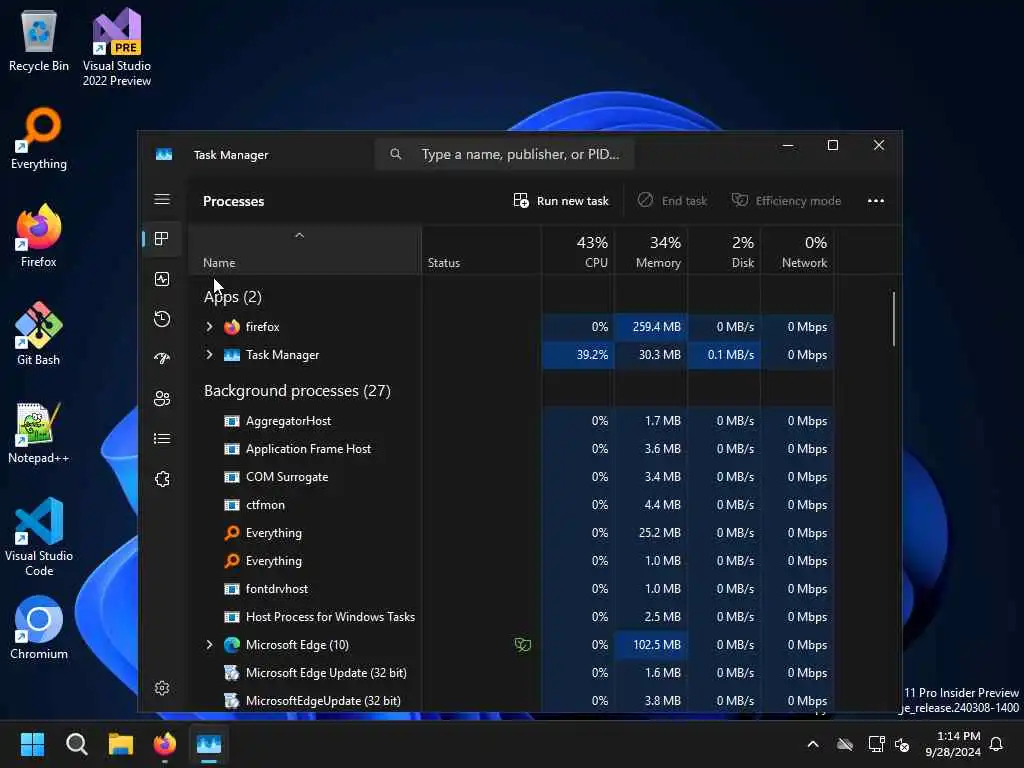Image resolution: width=1024 pixels, height=768 pixels.
Task: Open the App history page icon
Action: click(162, 319)
